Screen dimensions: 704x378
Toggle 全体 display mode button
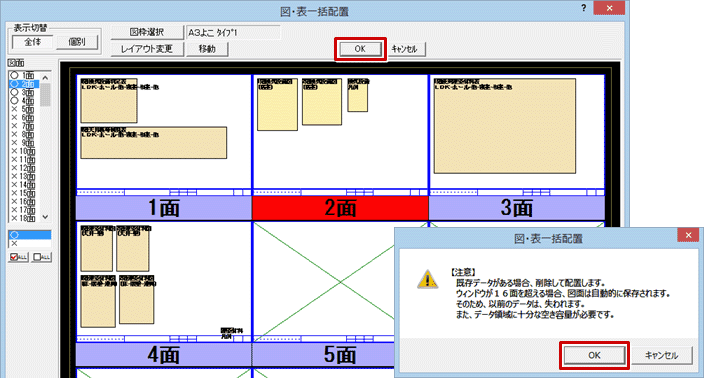tap(33, 42)
